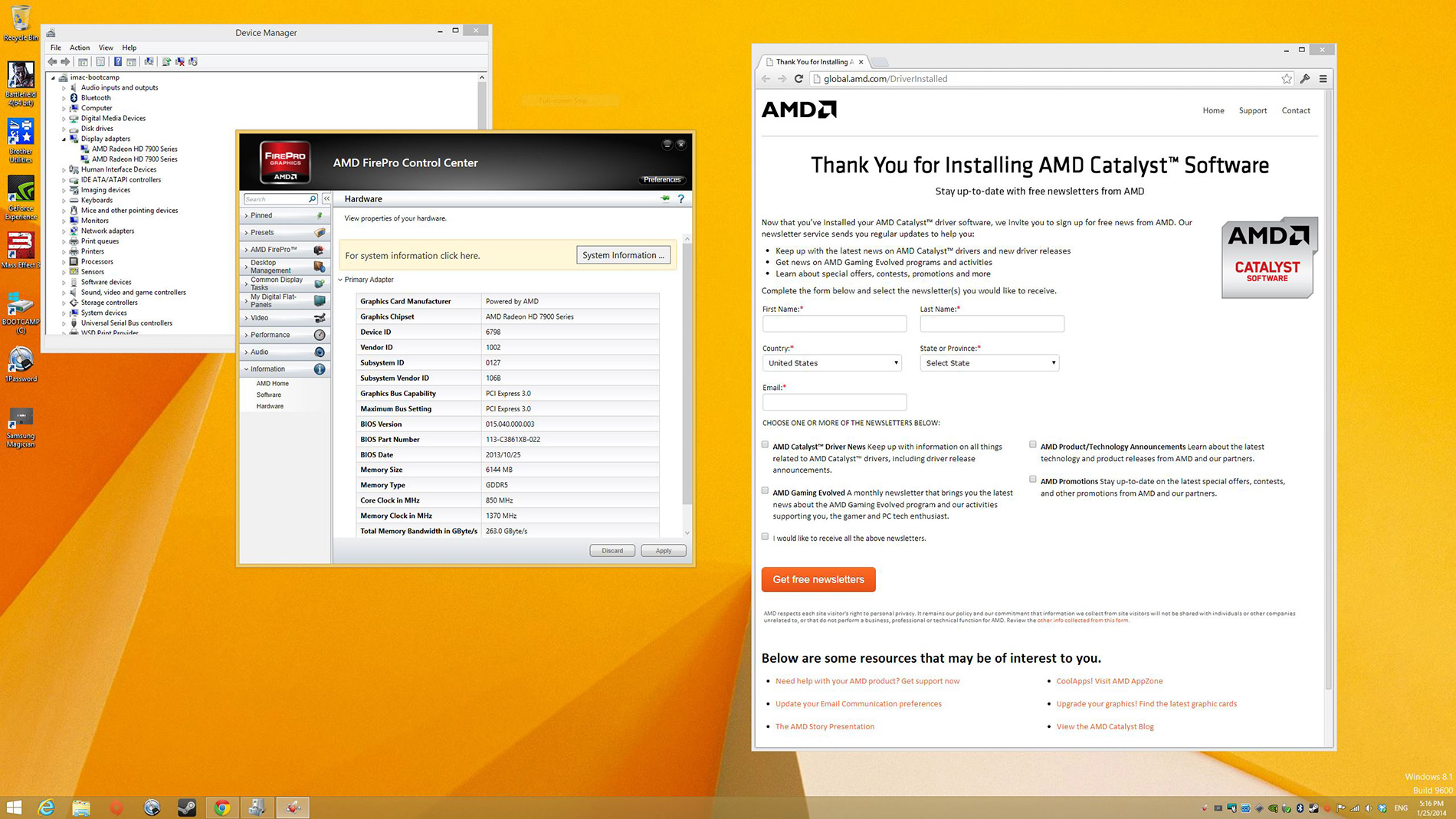Viewport: 1456px width, 819px height.
Task: Open the Chrome hamburger menu
Action: [x=1323, y=78]
